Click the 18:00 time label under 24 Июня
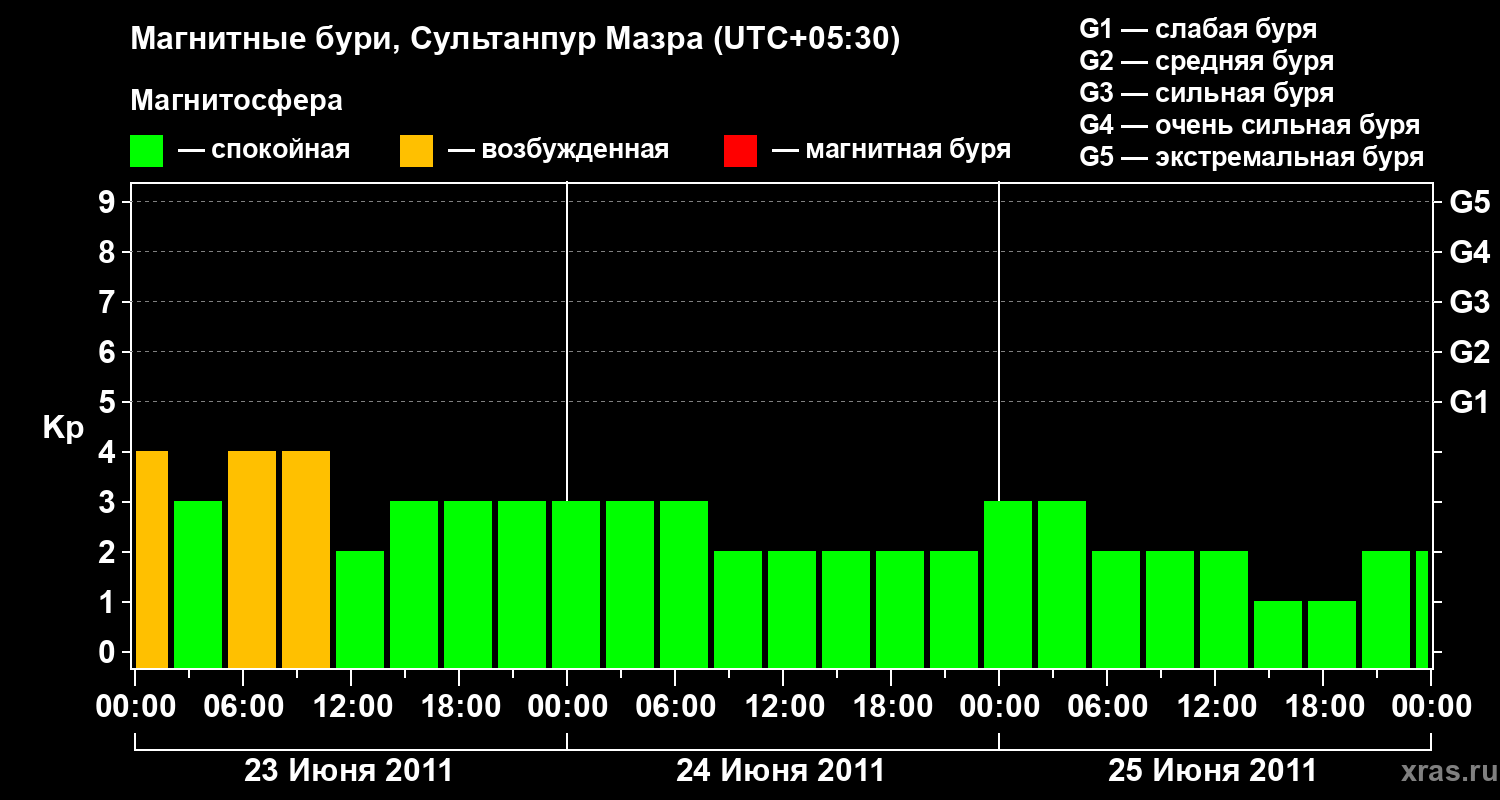Screen dimensions: 1500x800 pos(891,707)
